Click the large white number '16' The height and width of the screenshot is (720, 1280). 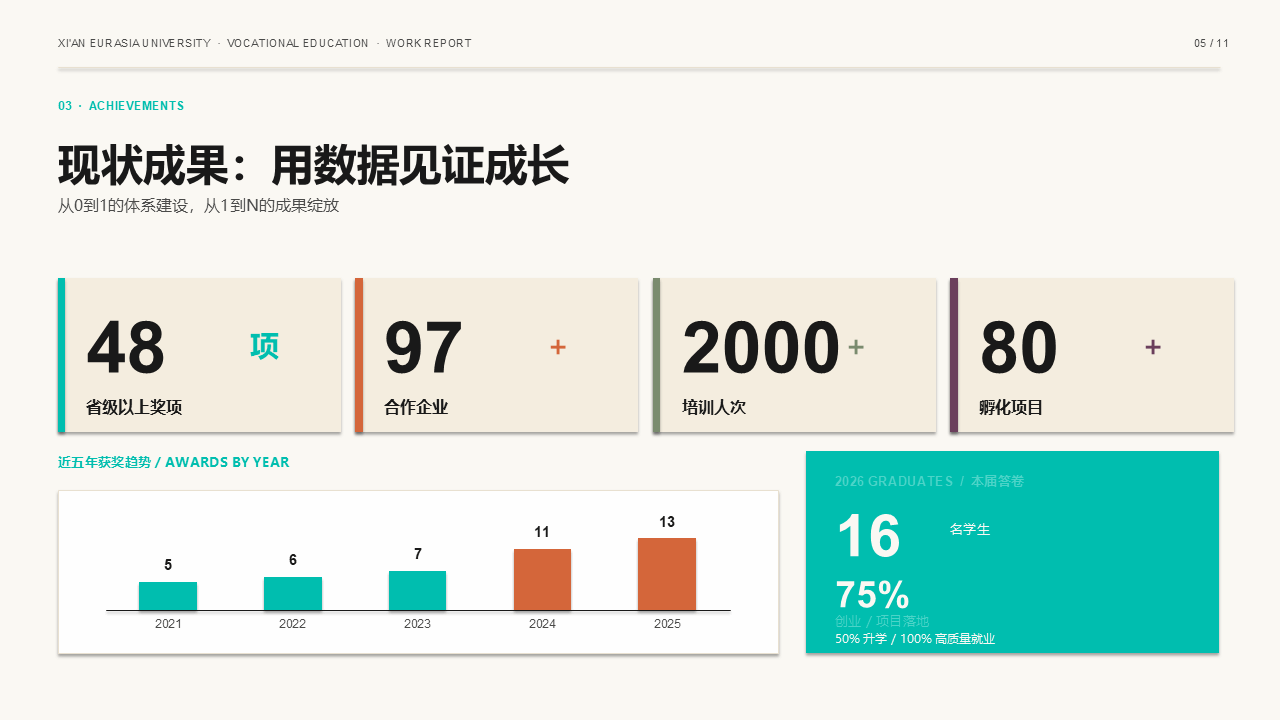868,536
